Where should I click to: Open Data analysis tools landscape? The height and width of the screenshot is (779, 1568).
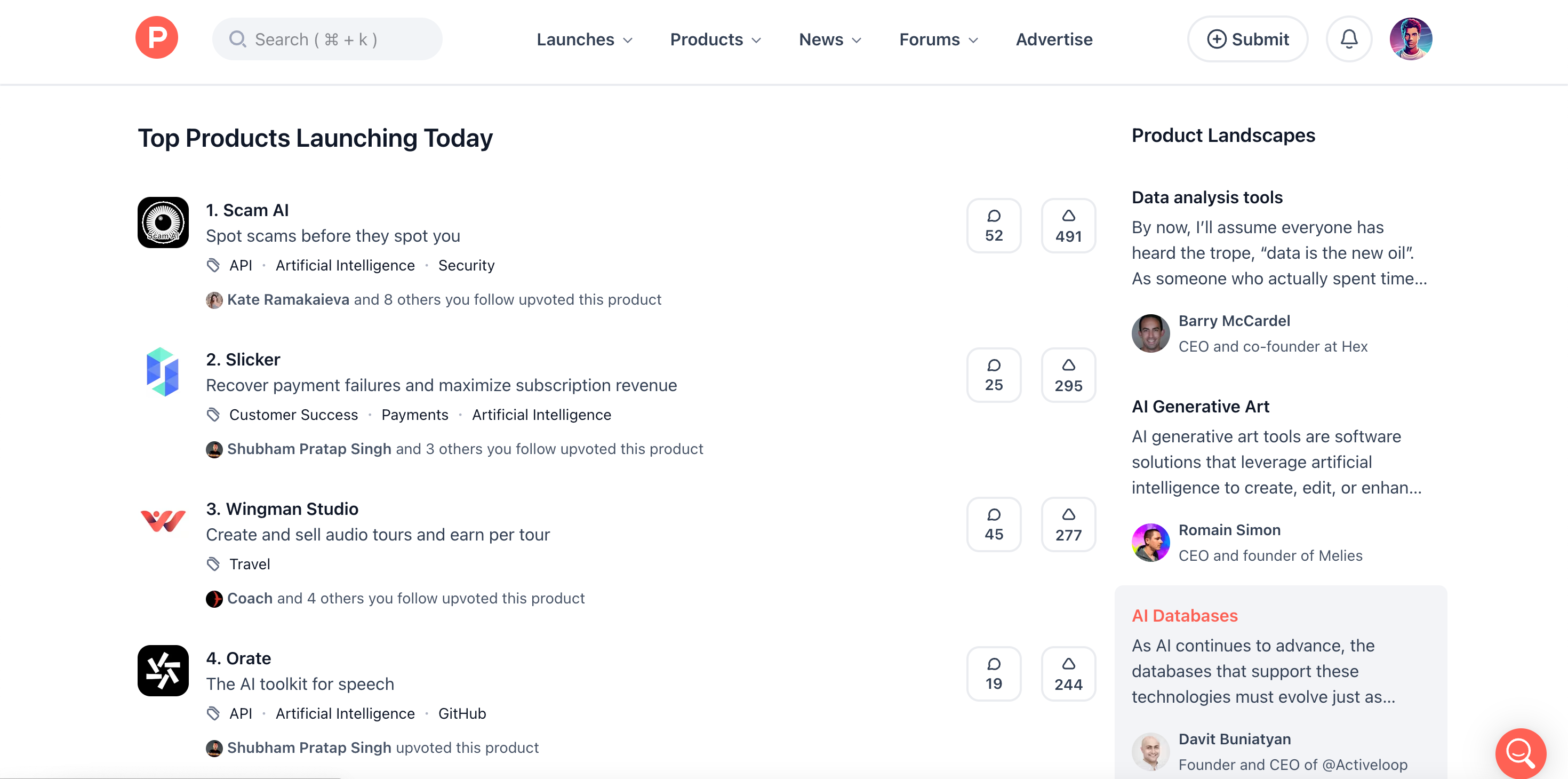point(1206,197)
